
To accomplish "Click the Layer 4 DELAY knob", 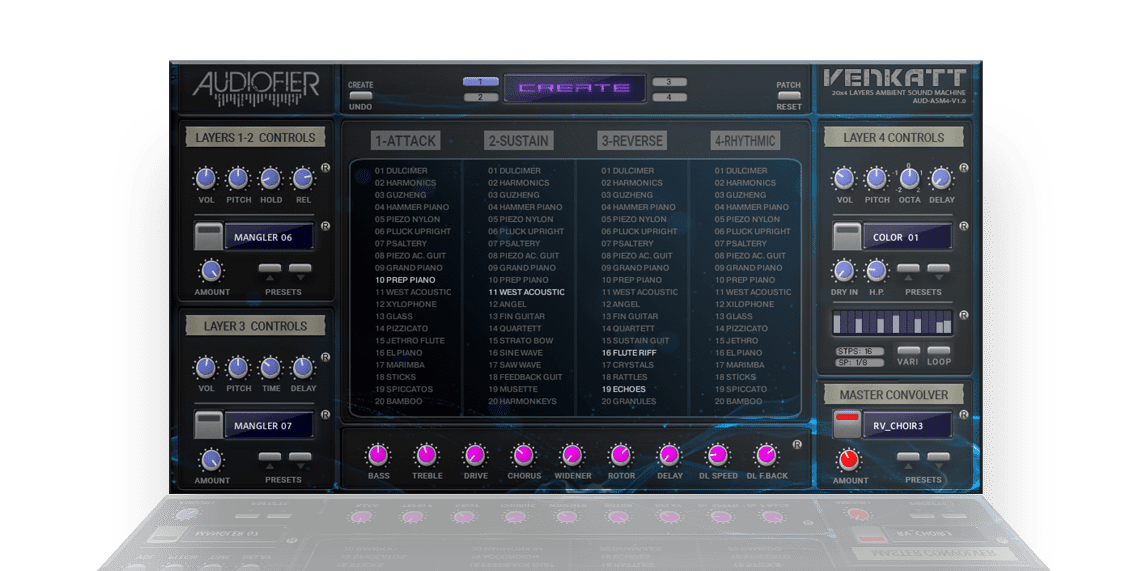I will point(941,178).
